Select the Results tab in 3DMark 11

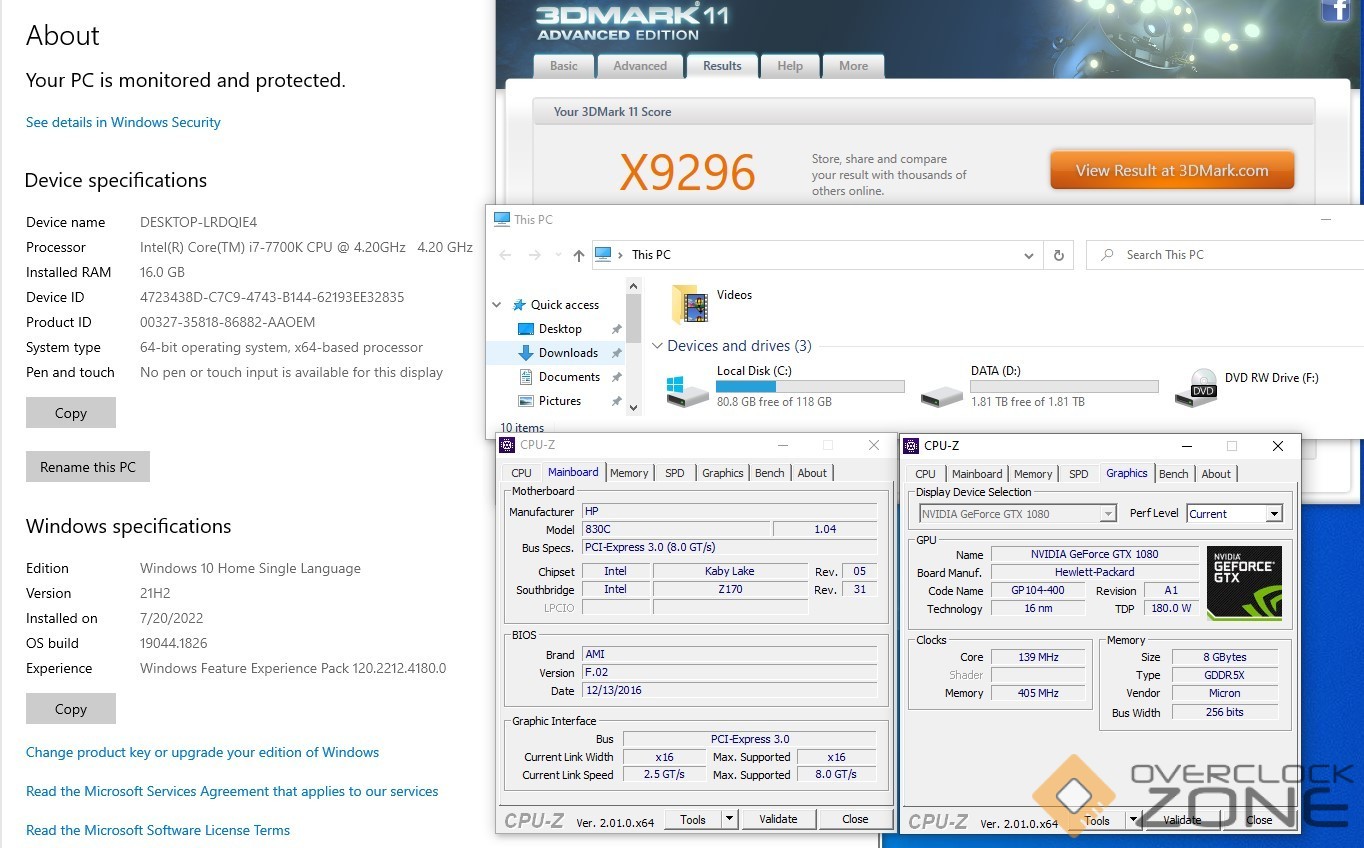point(722,66)
